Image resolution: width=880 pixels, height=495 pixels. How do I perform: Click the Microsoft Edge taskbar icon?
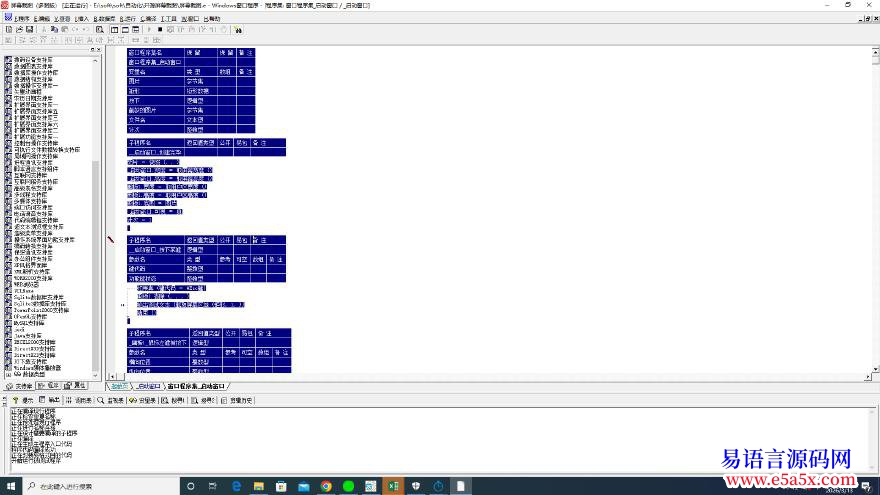[x=237, y=486]
